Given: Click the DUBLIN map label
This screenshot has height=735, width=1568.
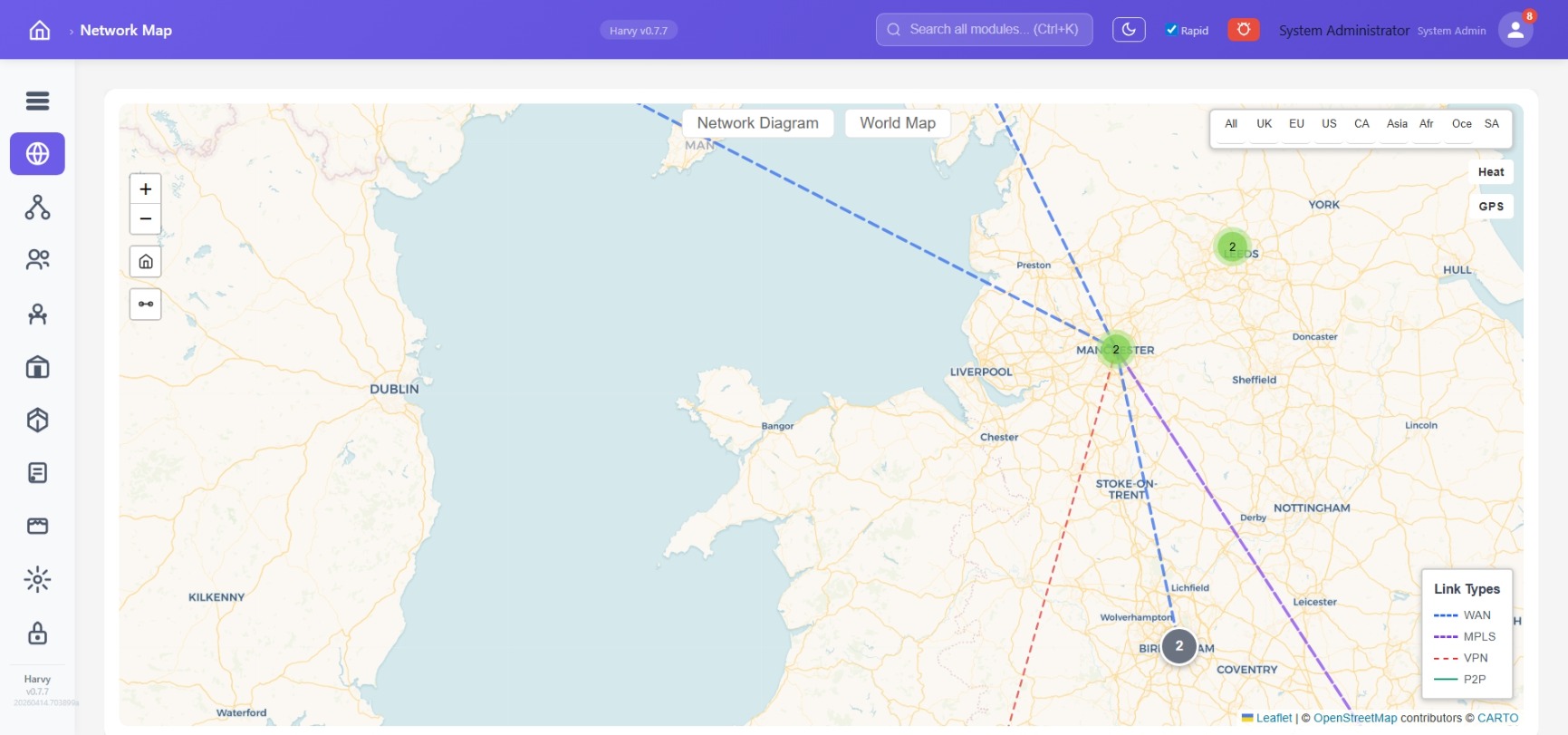Looking at the screenshot, I should point(394,389).
